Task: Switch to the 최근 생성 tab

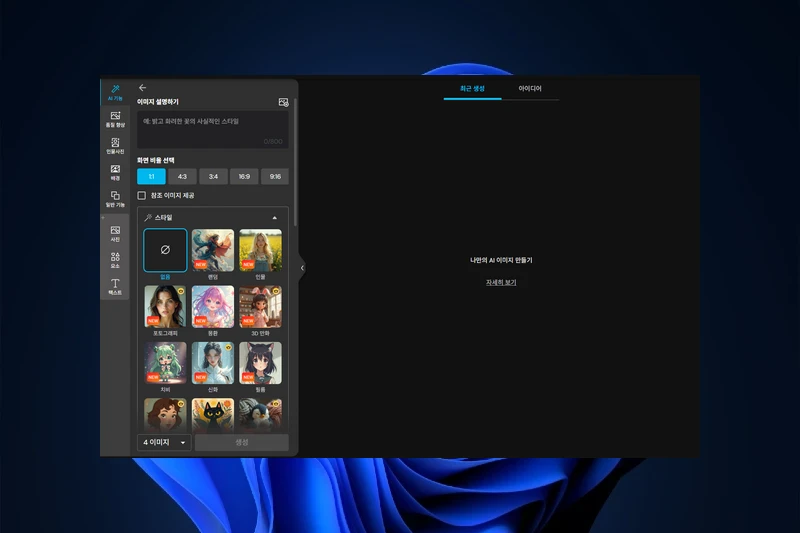Action: pos(472,89)
